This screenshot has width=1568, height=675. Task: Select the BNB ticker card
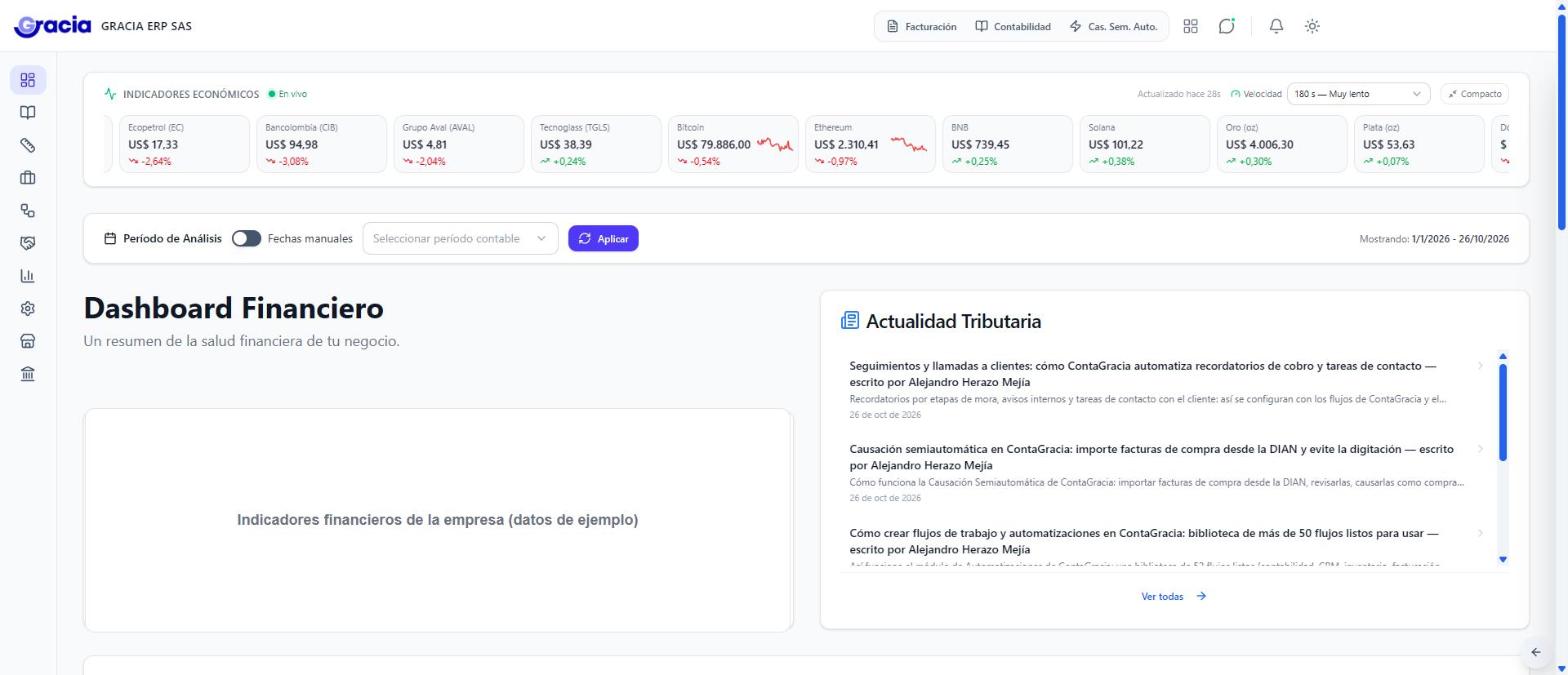click(1007, 144)
